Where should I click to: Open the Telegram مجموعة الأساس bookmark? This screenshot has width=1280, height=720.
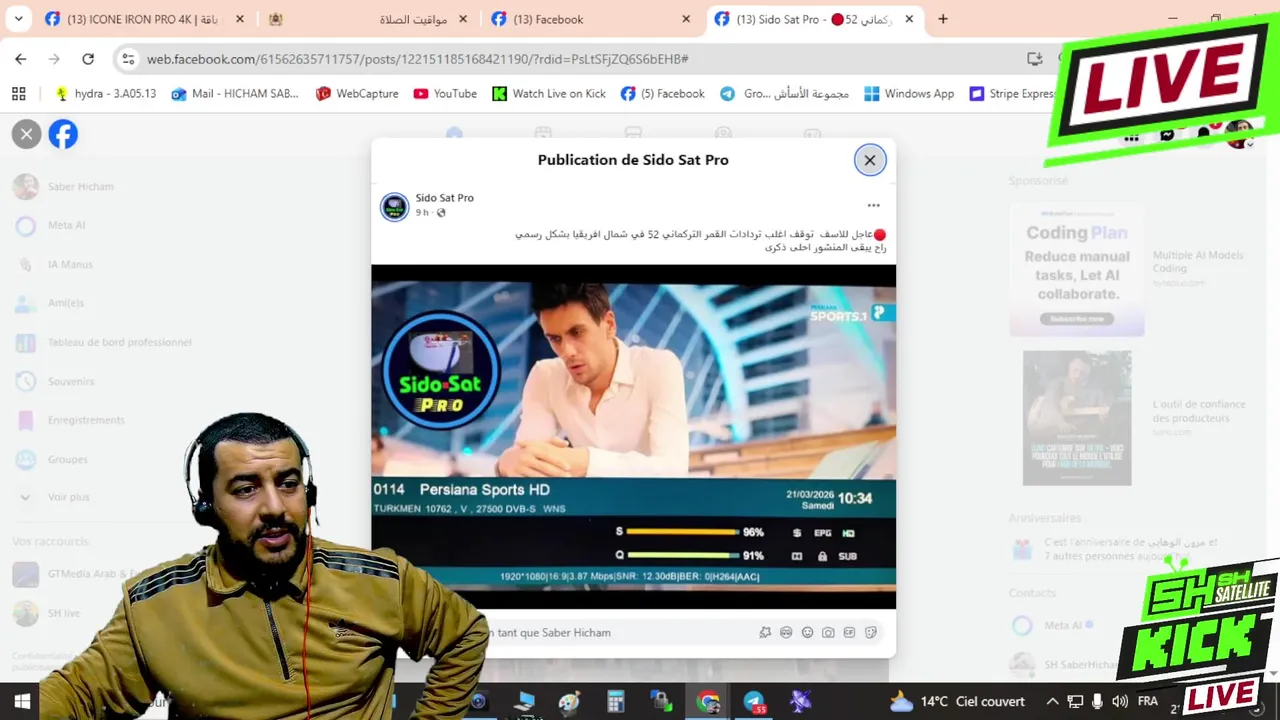coord(784,93)
